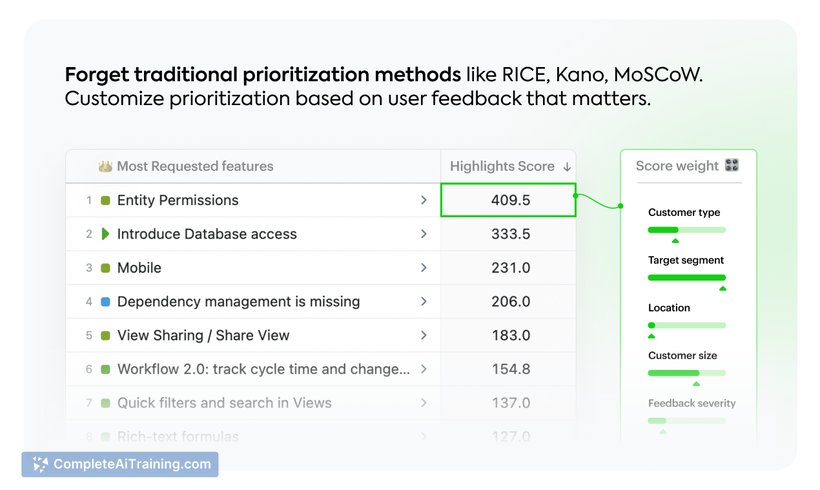Expand the Entity Permissions row chevron

click(424, 200)
